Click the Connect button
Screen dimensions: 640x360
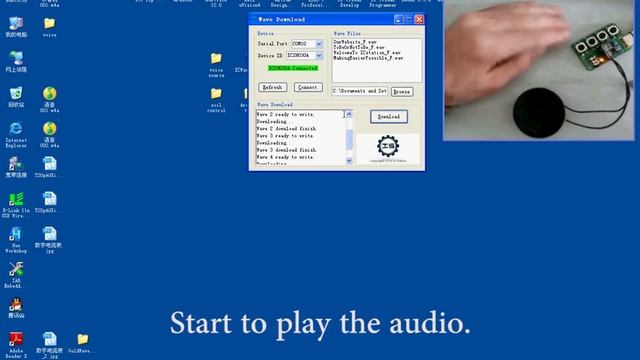(308, 87)
